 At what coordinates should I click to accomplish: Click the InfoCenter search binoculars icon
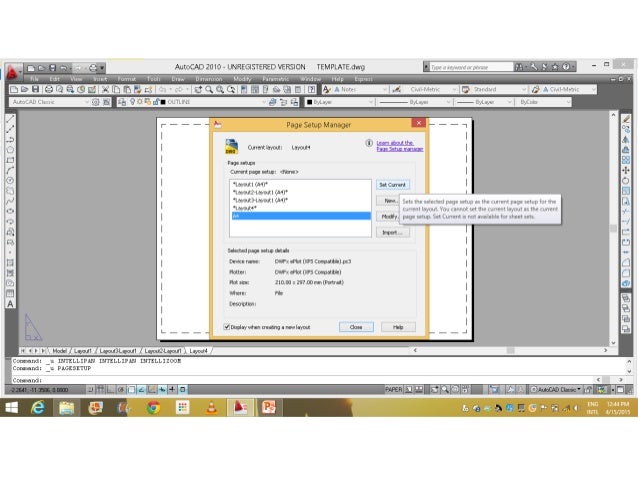519,67
